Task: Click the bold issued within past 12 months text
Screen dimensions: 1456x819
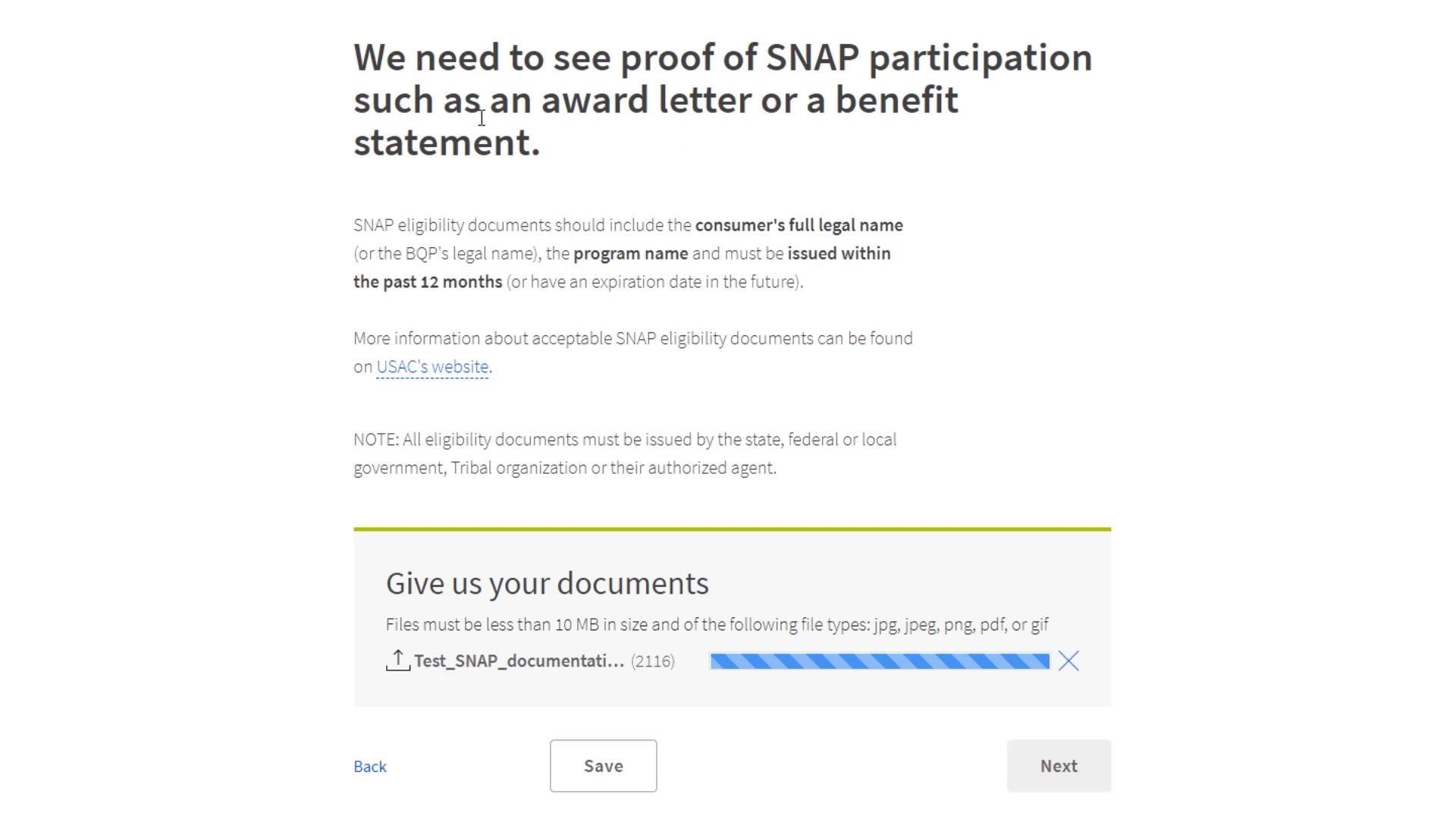Action: coord(622,268)
